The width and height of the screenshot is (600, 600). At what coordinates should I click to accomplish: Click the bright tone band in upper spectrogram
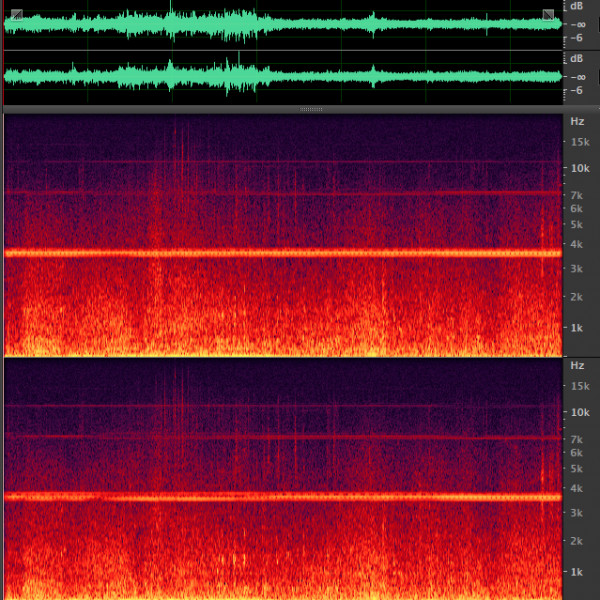point(280,253)
